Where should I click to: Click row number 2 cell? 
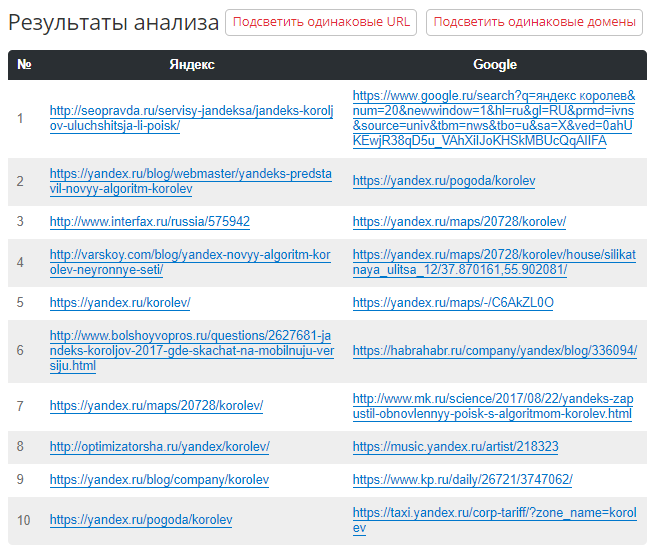20,182
